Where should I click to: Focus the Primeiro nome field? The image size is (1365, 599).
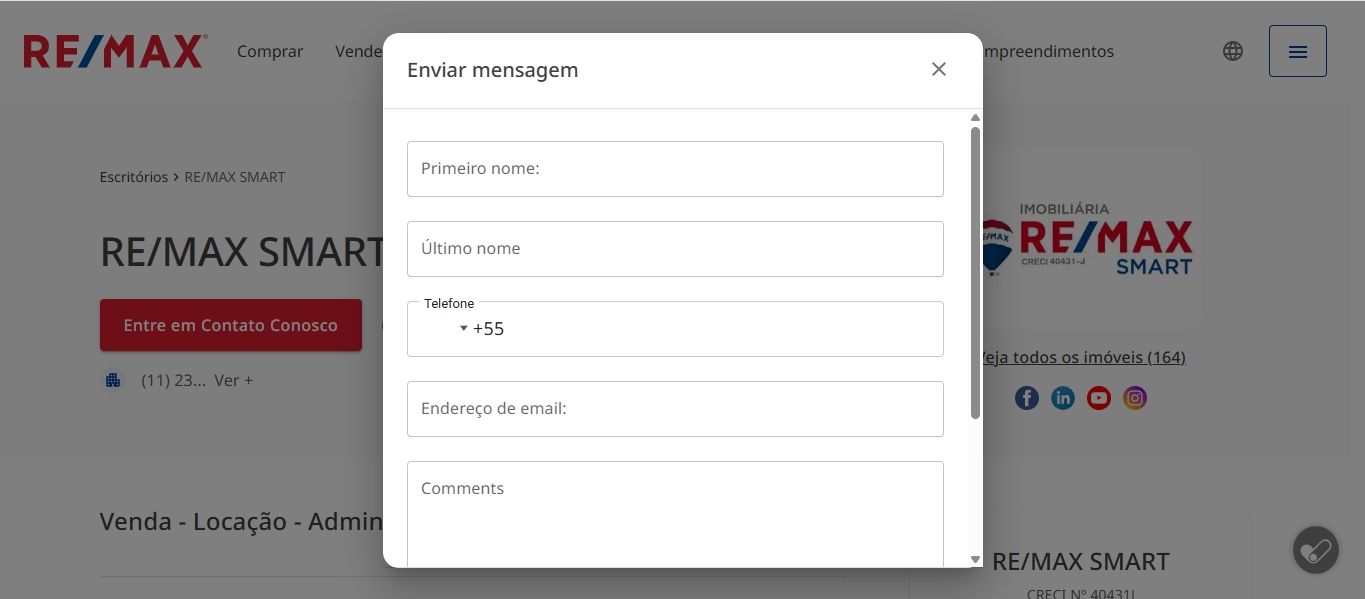pyautogui.click(x=675, y=169)
